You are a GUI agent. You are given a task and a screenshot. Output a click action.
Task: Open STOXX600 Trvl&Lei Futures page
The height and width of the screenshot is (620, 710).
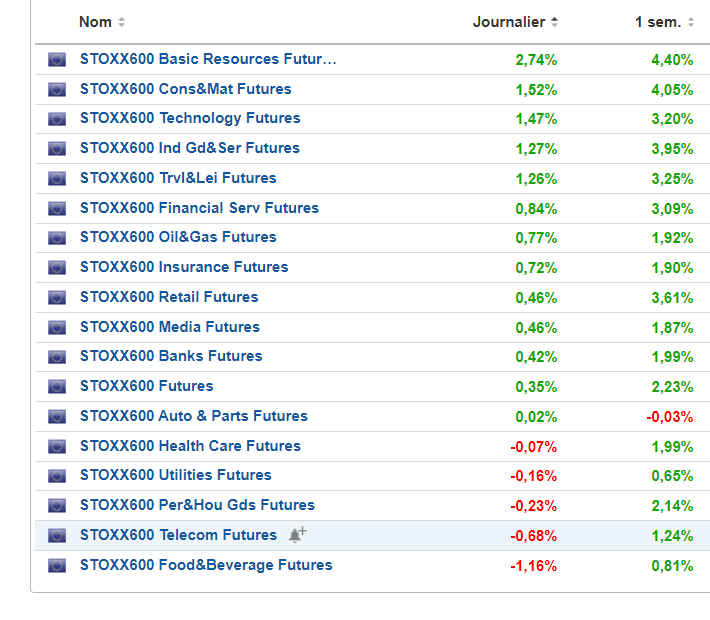[x=178, y=178]
